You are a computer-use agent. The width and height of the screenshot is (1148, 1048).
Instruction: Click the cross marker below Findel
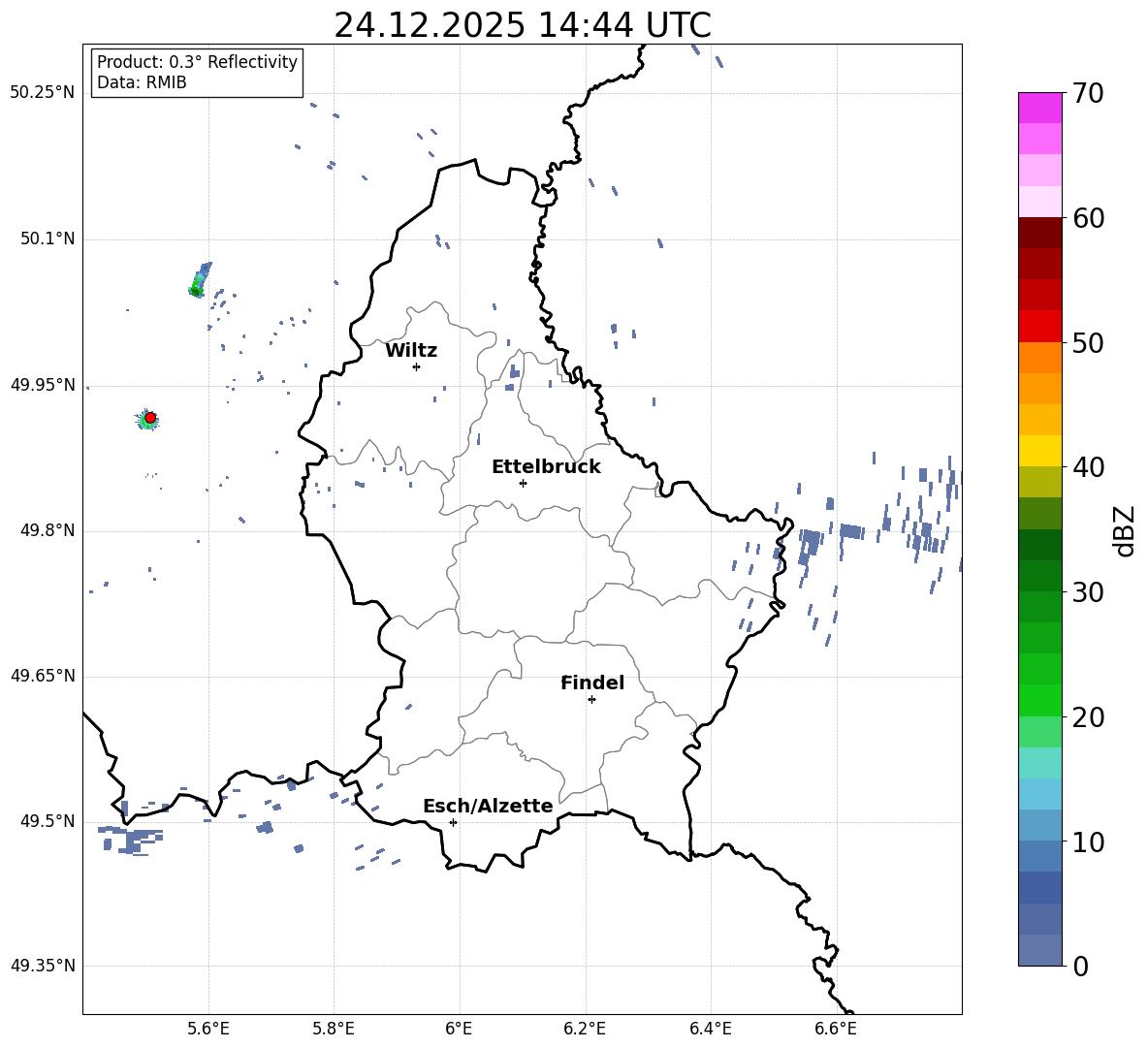click(591, 700)
